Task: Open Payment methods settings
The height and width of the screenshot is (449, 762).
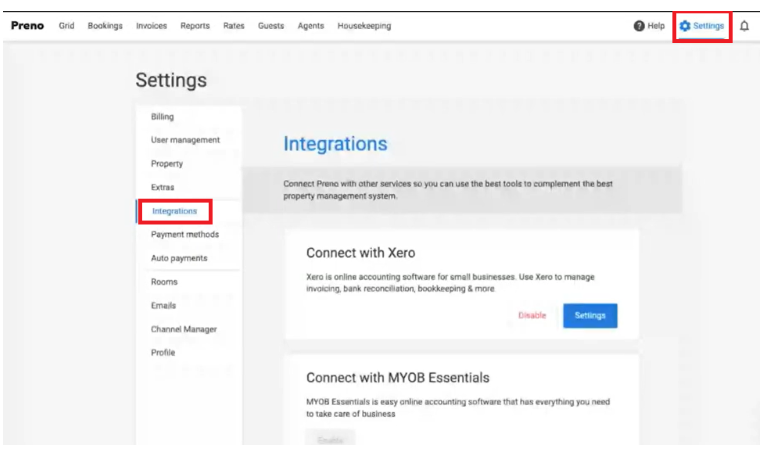Action: (x=184, y=234)
